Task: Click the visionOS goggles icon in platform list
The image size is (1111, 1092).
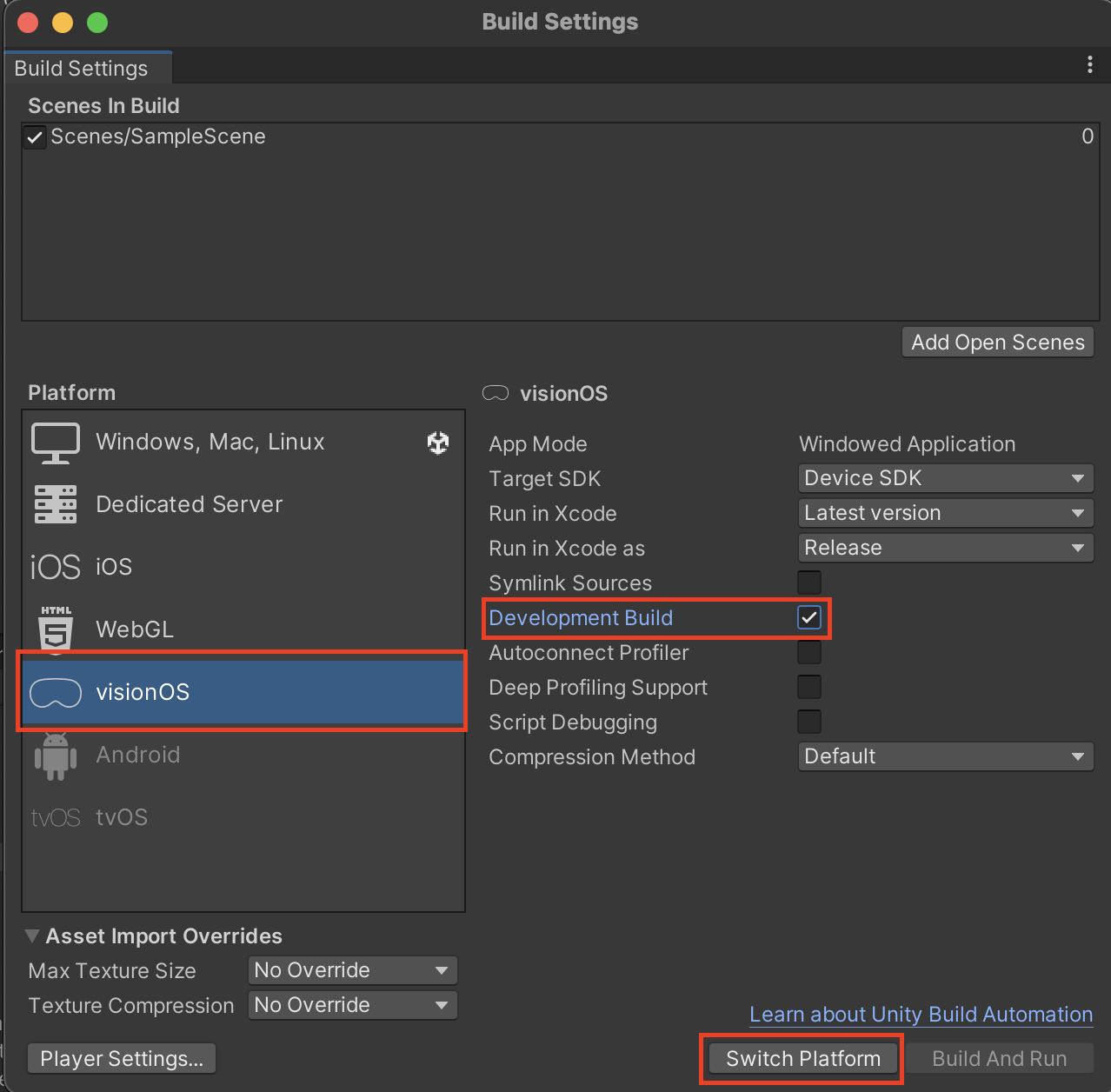Action: point(55,691)
